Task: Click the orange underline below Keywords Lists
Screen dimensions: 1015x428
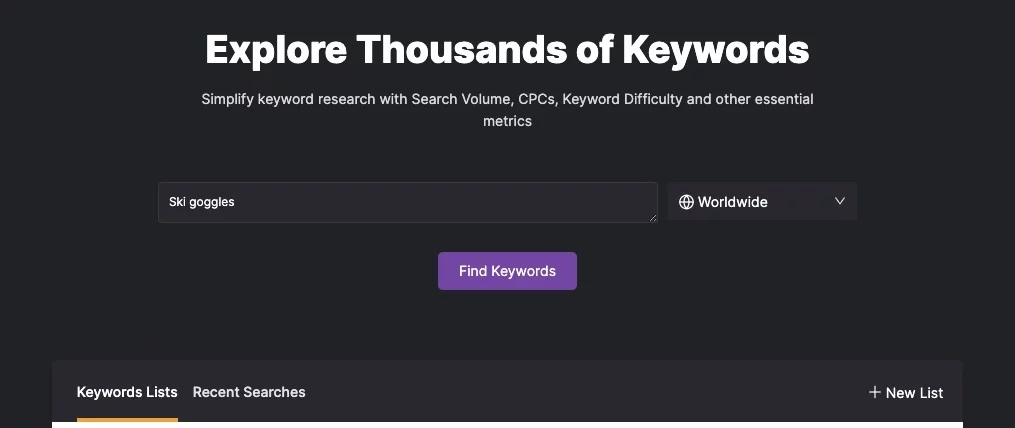Action: point(127,419)
